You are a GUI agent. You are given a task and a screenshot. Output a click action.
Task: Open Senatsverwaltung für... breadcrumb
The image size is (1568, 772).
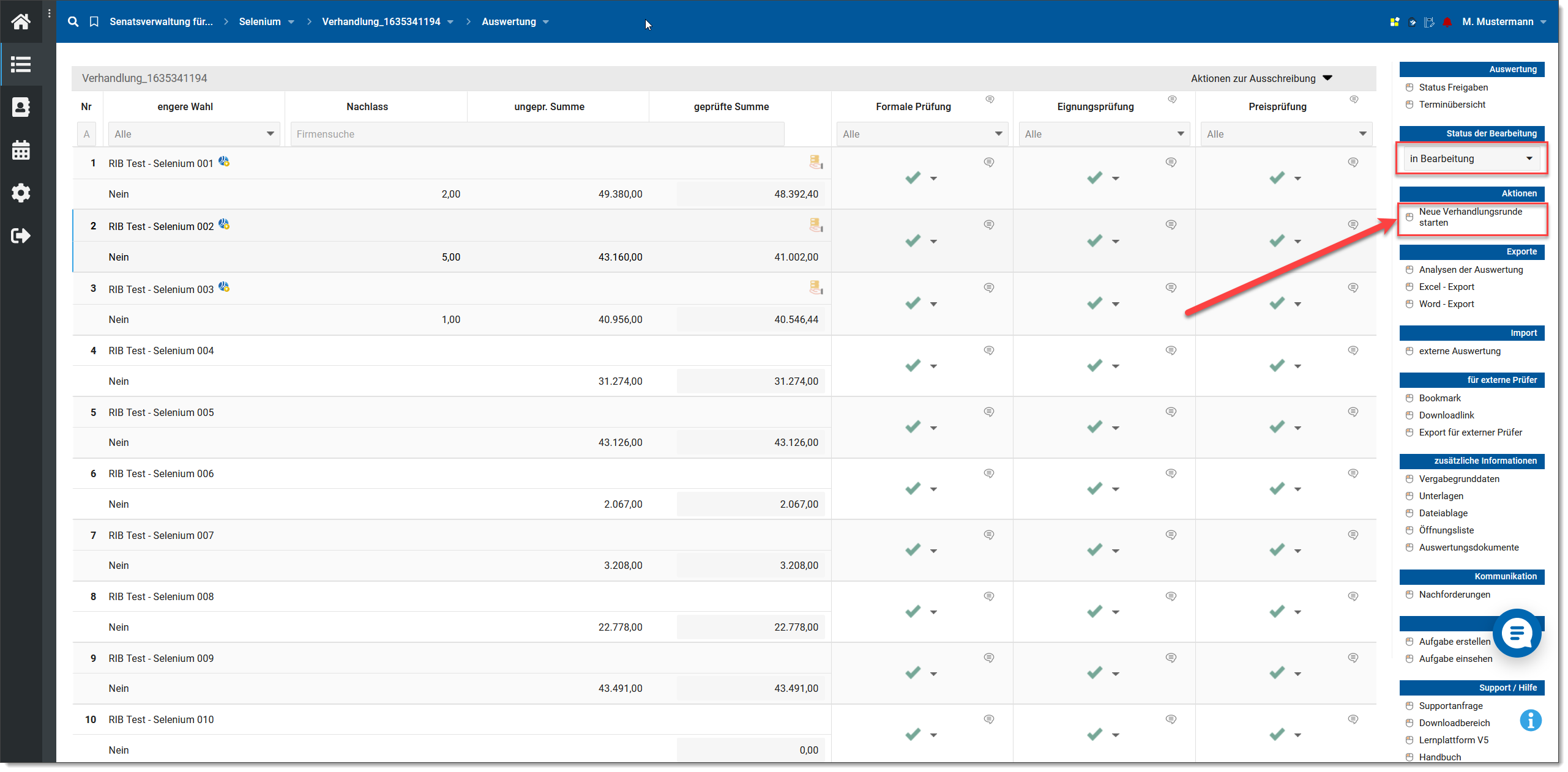[161, 21]
